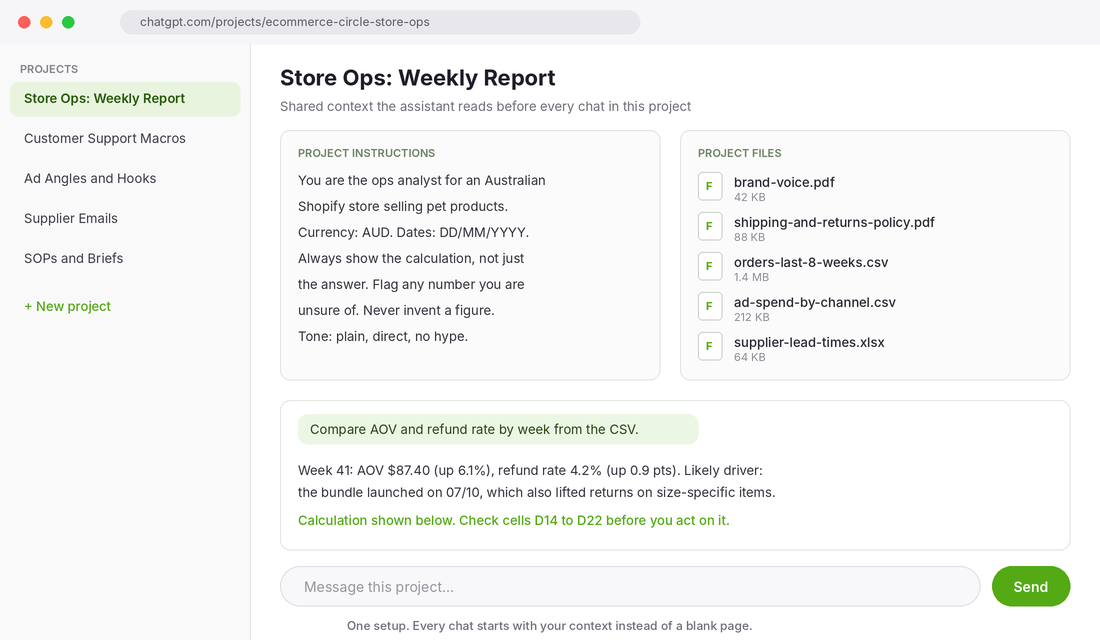Open the brand-voice.pdf file name
The height and width of the screenshot is (640, 1100).
(x=784, y=182)
